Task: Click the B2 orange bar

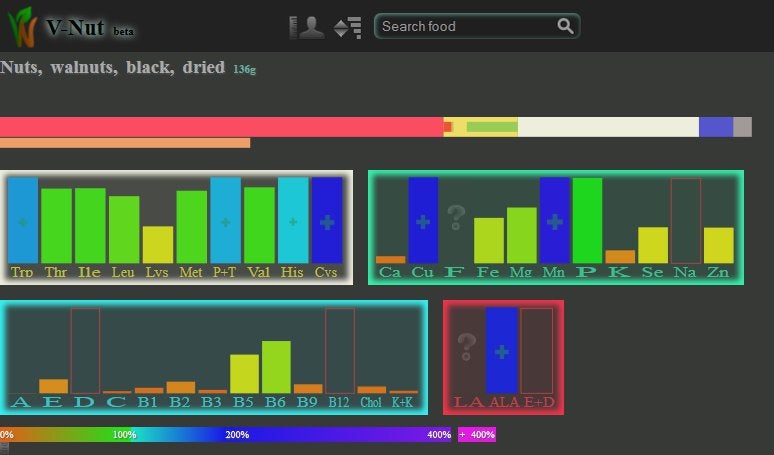Action: tap(181, 387)
